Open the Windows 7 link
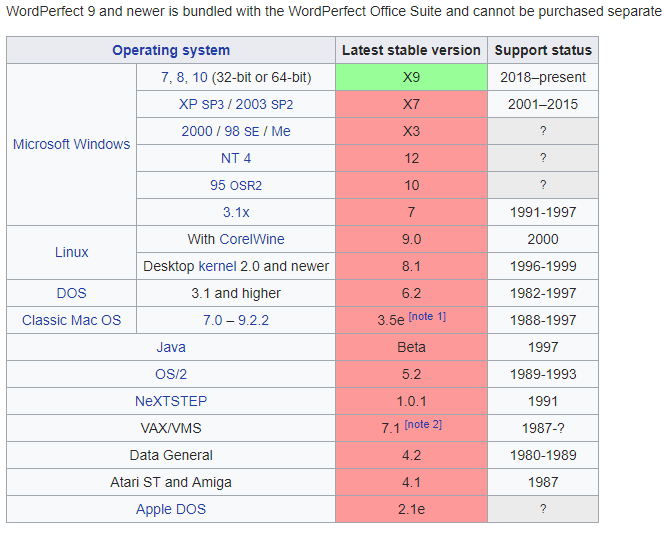Viewport: 662px width, 536px height. click(x=166, y=77)
